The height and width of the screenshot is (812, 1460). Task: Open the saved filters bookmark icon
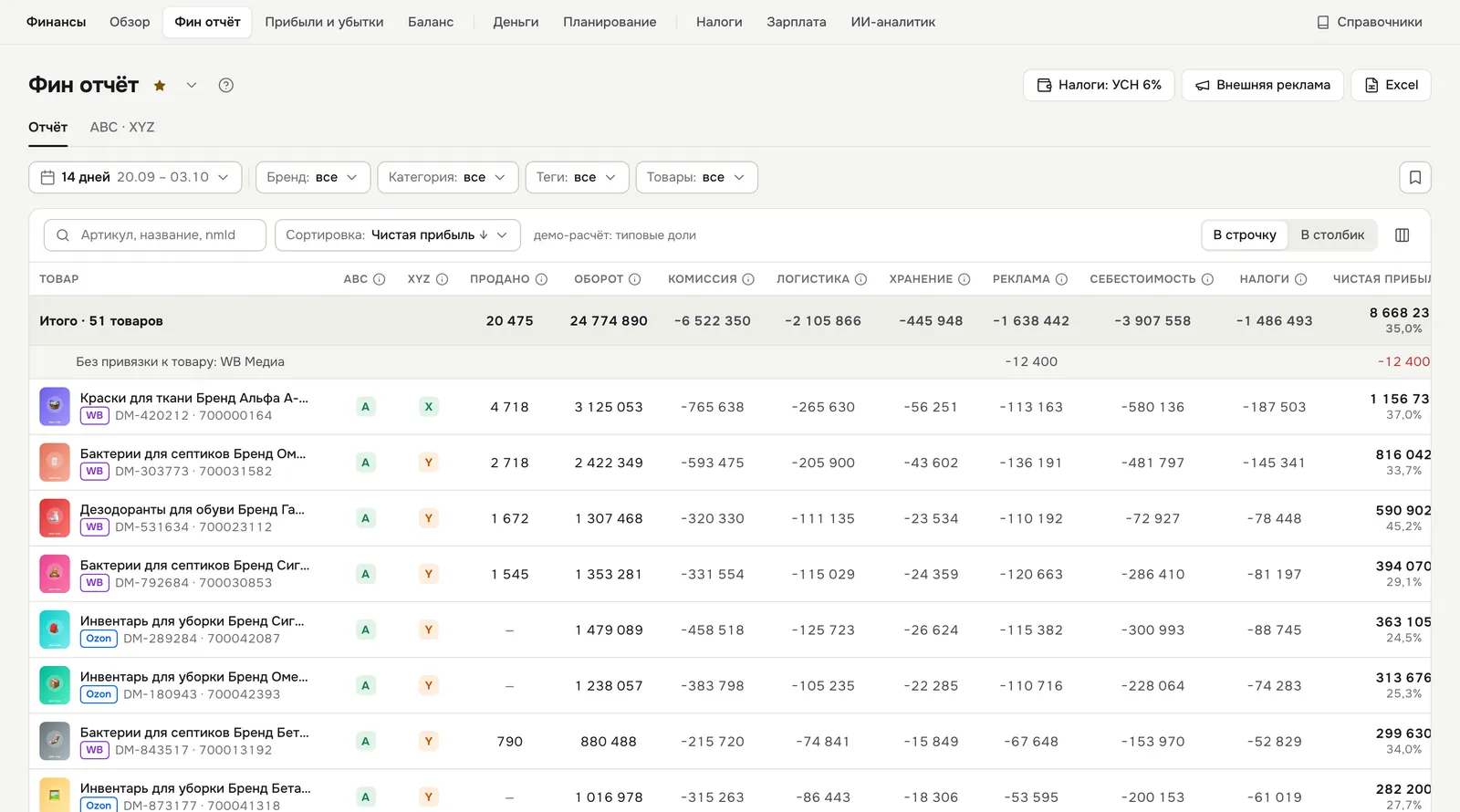point(1415,177)
